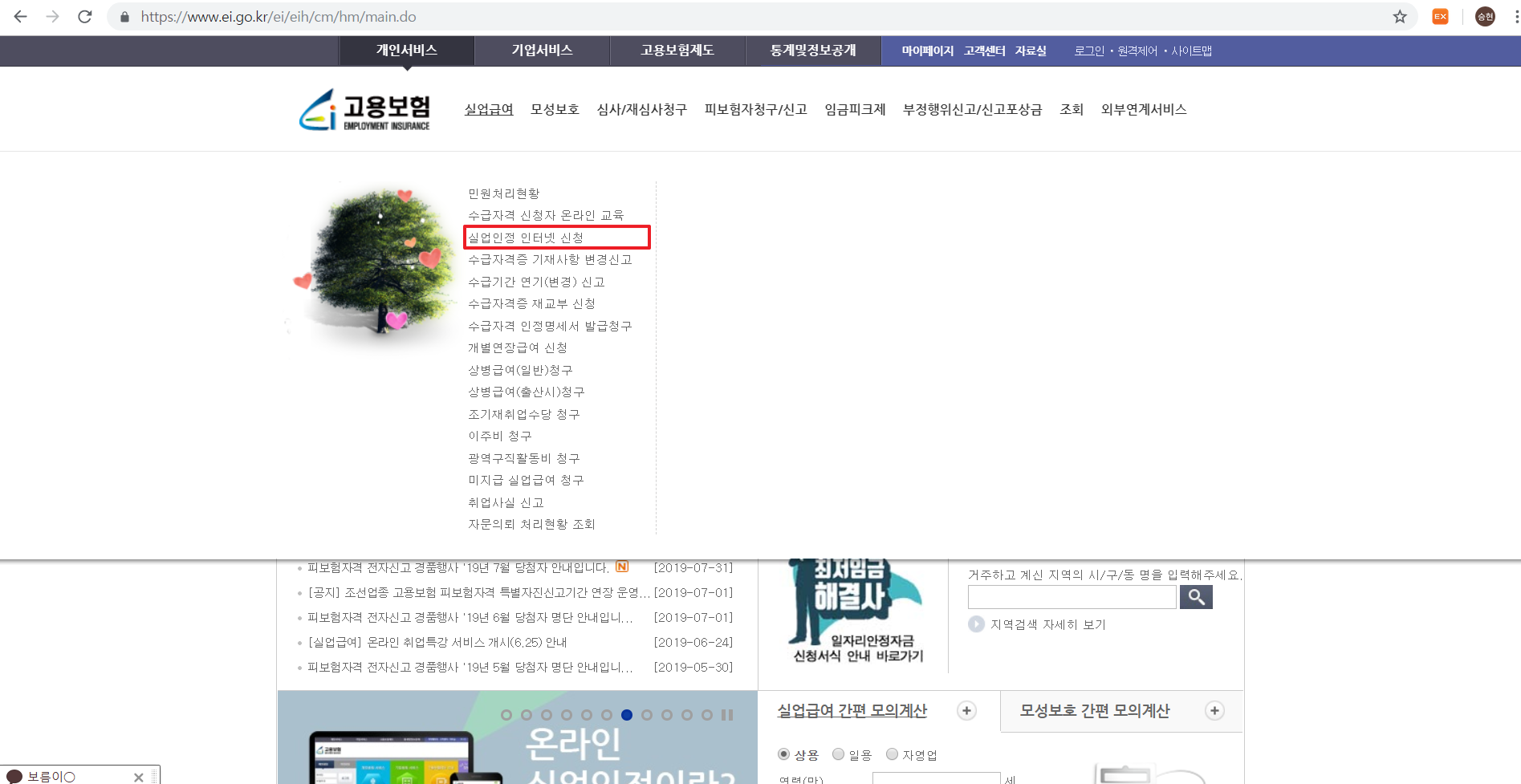Open the 부정행위신고/신고포상금 main menu
The width and height of the screenshot is (1521, 784).
point(973,109)
